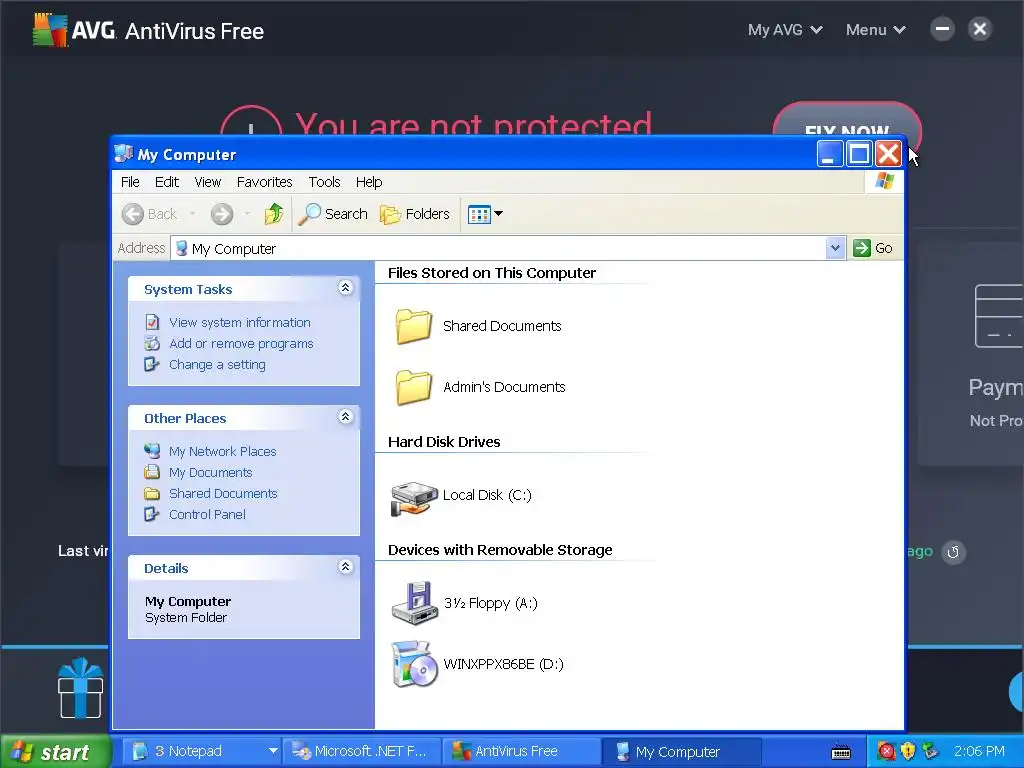The width and height of the screenshot is (1024, 768).
Task: Switch to AntiVirus Free taskbar button
Action: click(520, 752)
